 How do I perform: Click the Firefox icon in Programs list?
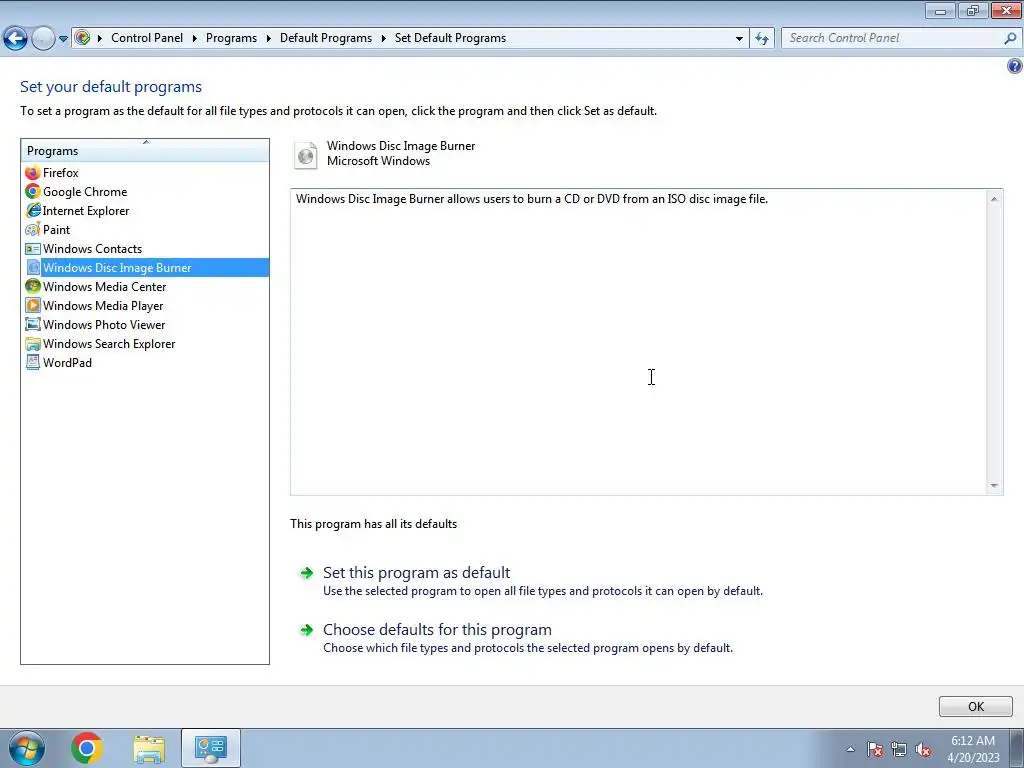[x=33, y=173]
